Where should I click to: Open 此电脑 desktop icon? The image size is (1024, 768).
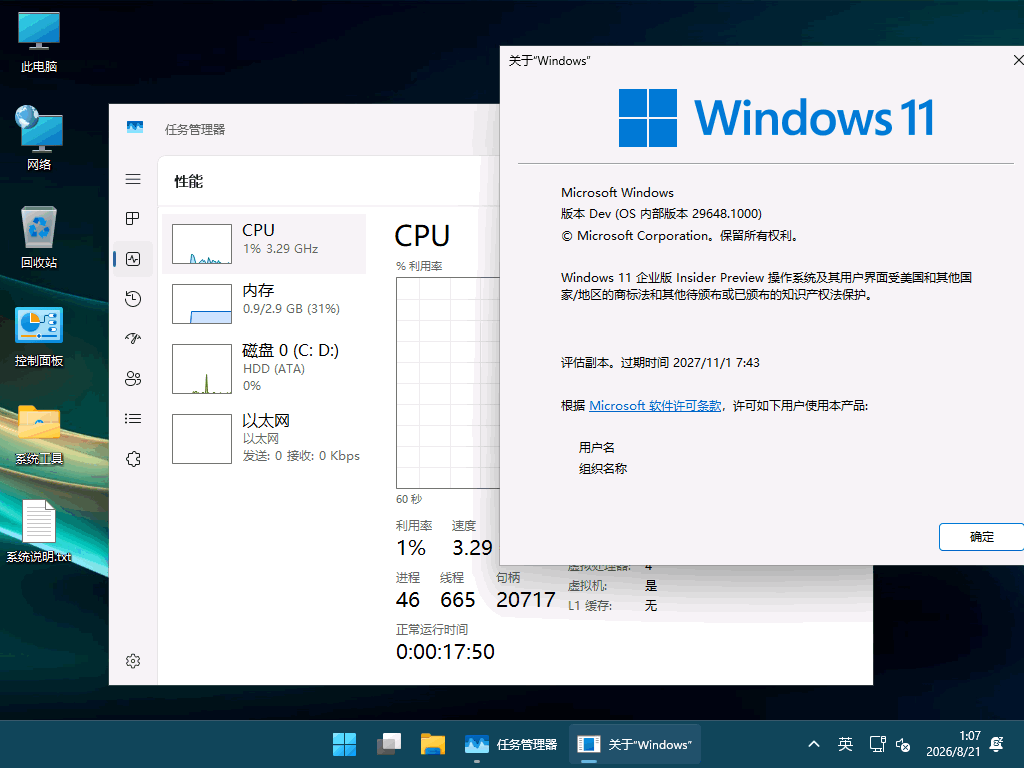click(x=39, y=42)
